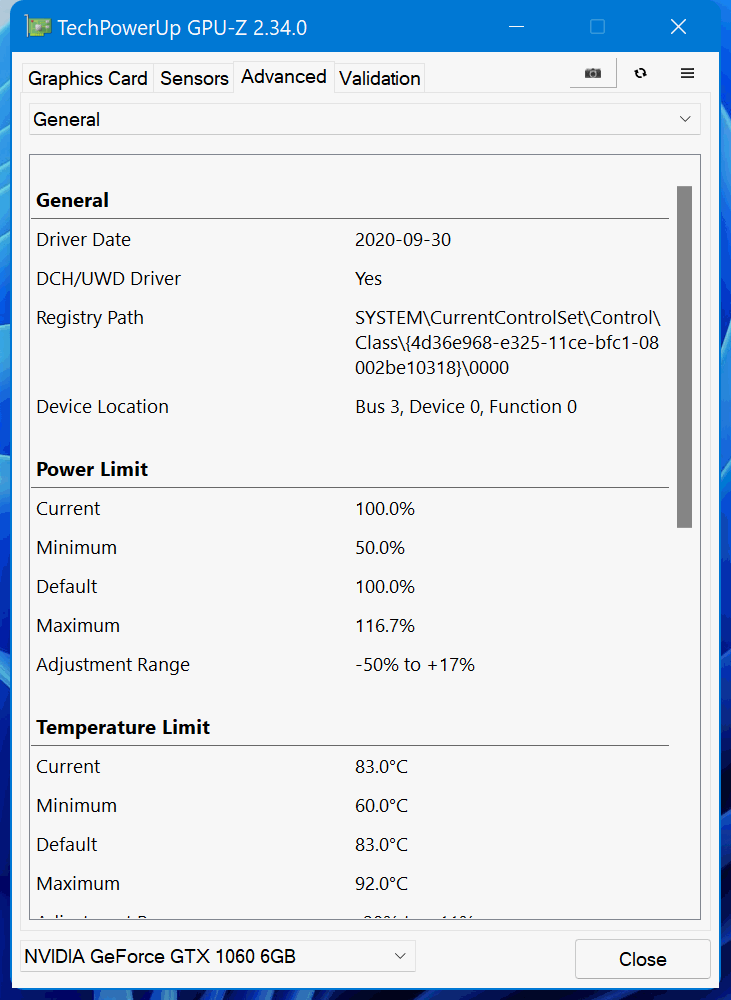This screenshot has width=731, height=1000.
Task: Minimize the GPU-Z window
Action: pos(517,27)
